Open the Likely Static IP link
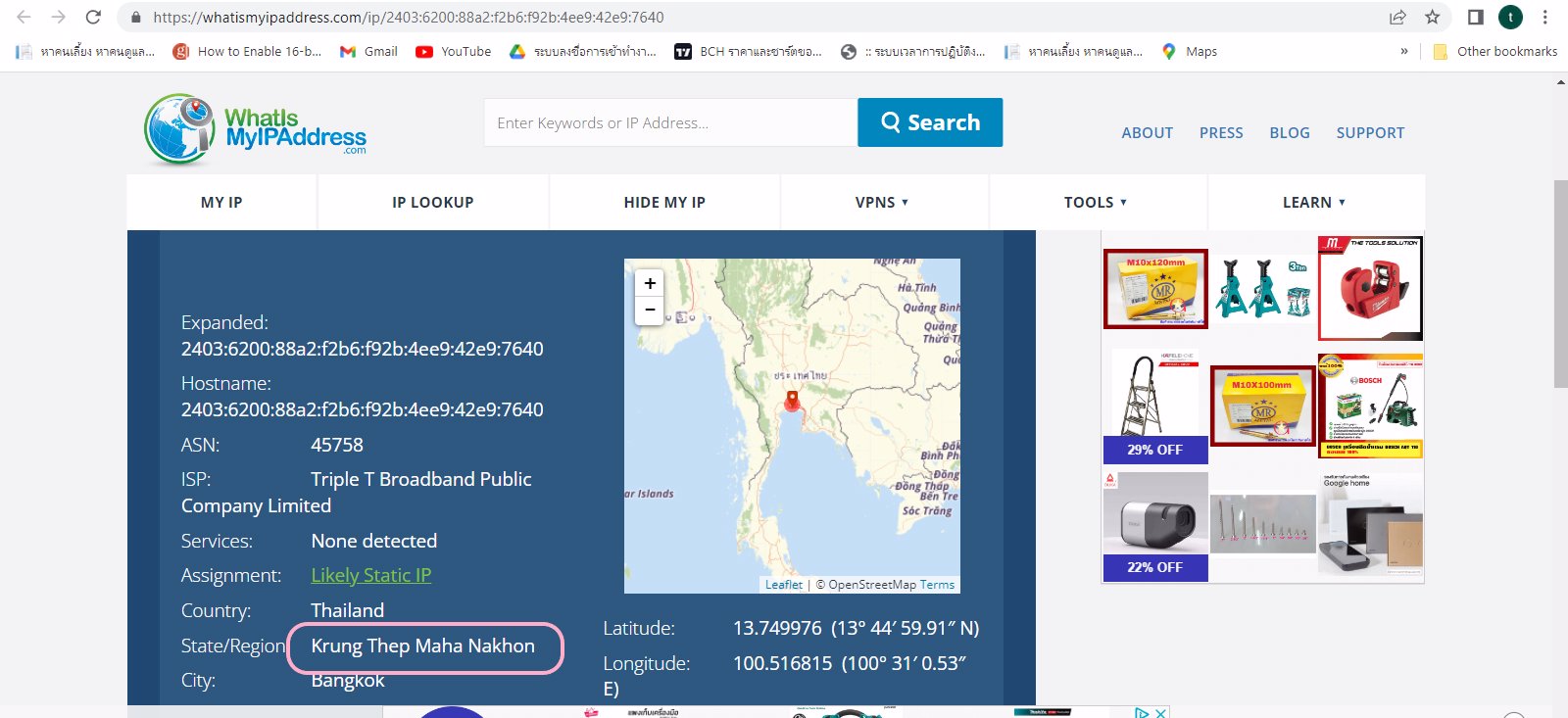Viewport: 1568px width, 718px height. pos(370,575)
